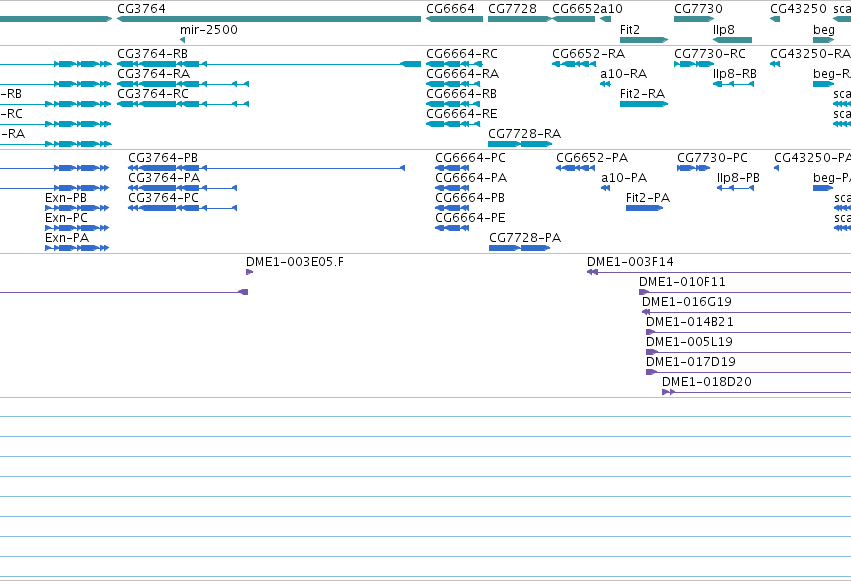Click the CG43250 gene label
The height and width of the screenshot is (581, 851).
[798, 9]
